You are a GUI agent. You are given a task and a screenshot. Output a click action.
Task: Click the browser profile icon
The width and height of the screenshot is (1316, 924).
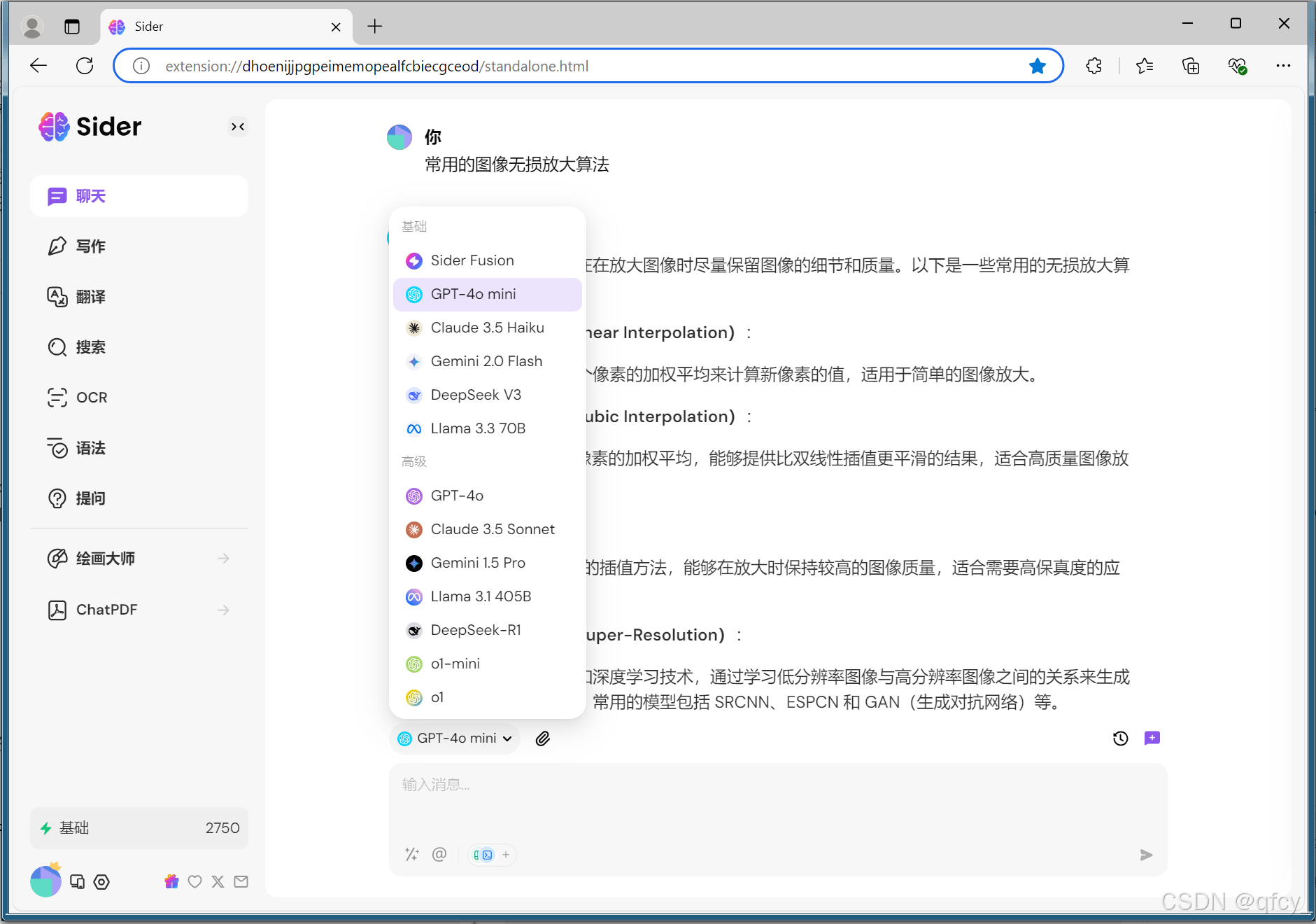(32, 27)
